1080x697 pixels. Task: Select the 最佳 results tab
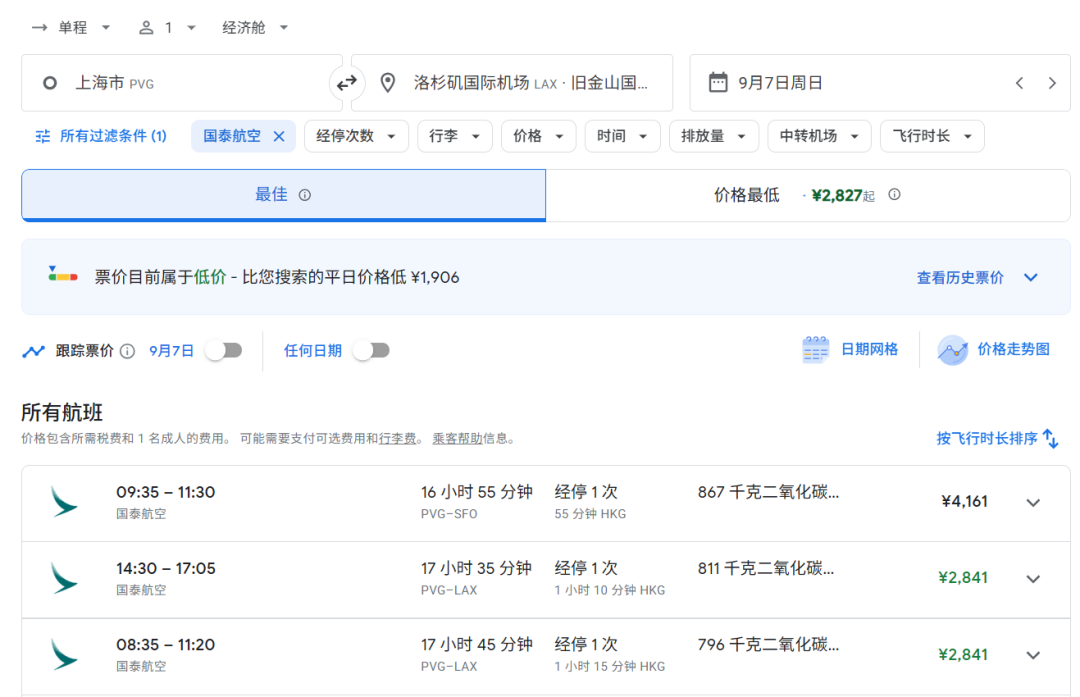click(271, 195)
